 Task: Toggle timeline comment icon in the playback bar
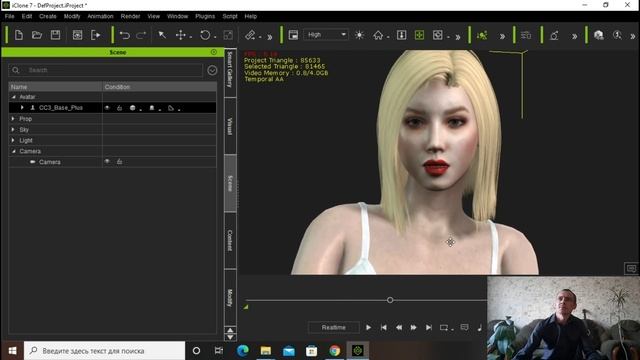[464, 327]
